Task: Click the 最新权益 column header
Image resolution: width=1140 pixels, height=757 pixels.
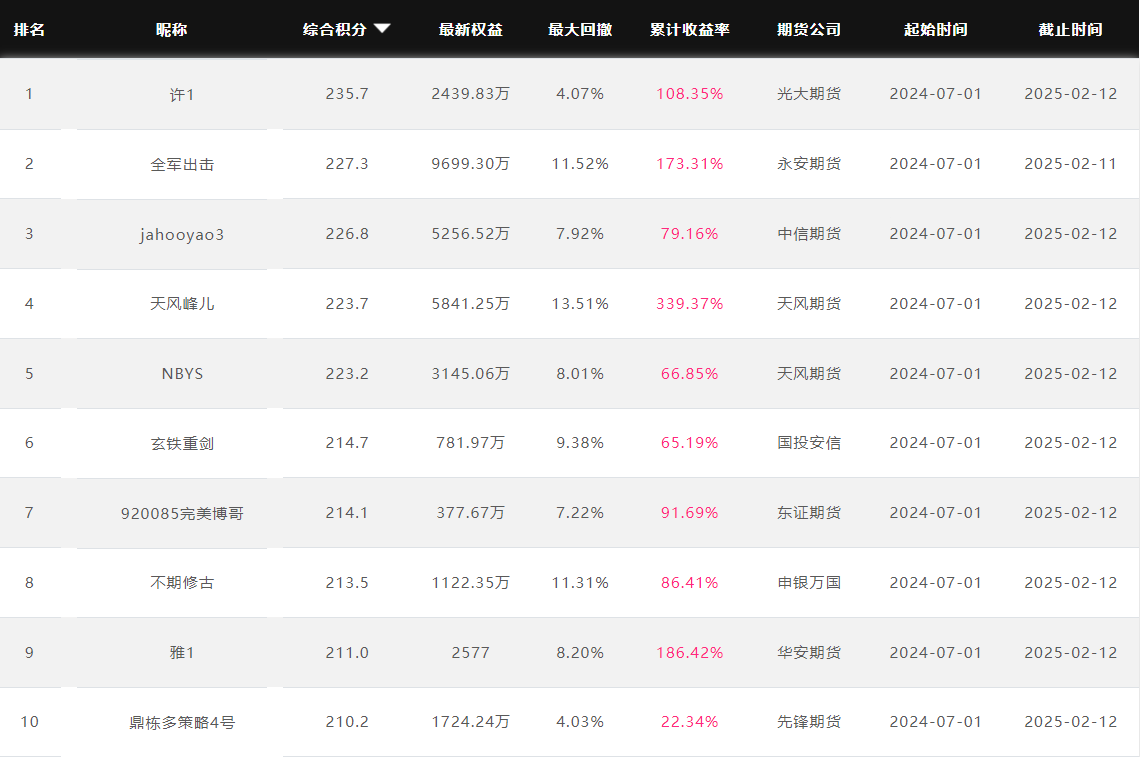Action: click(x=470, y=30)
